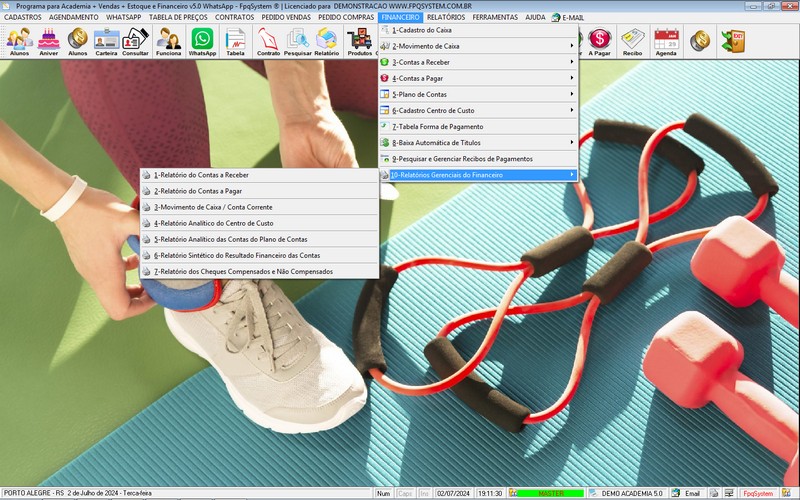Expand 6-Cadastro Centro de Custo submenu
Screen dimensions: 800x500
pyautogui.click(x=478, y=111)
